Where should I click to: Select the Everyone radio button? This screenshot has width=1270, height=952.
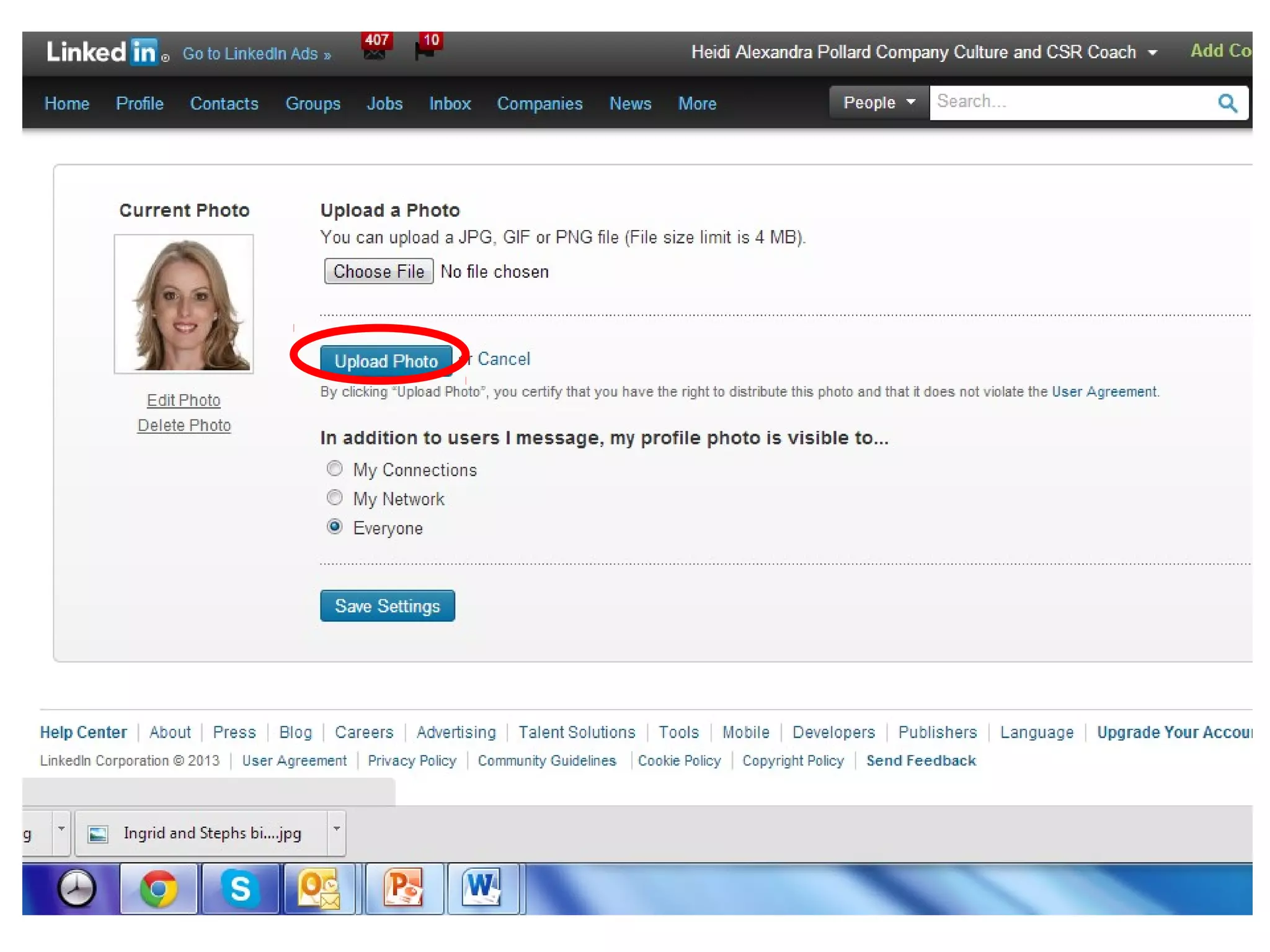[335, 527]
